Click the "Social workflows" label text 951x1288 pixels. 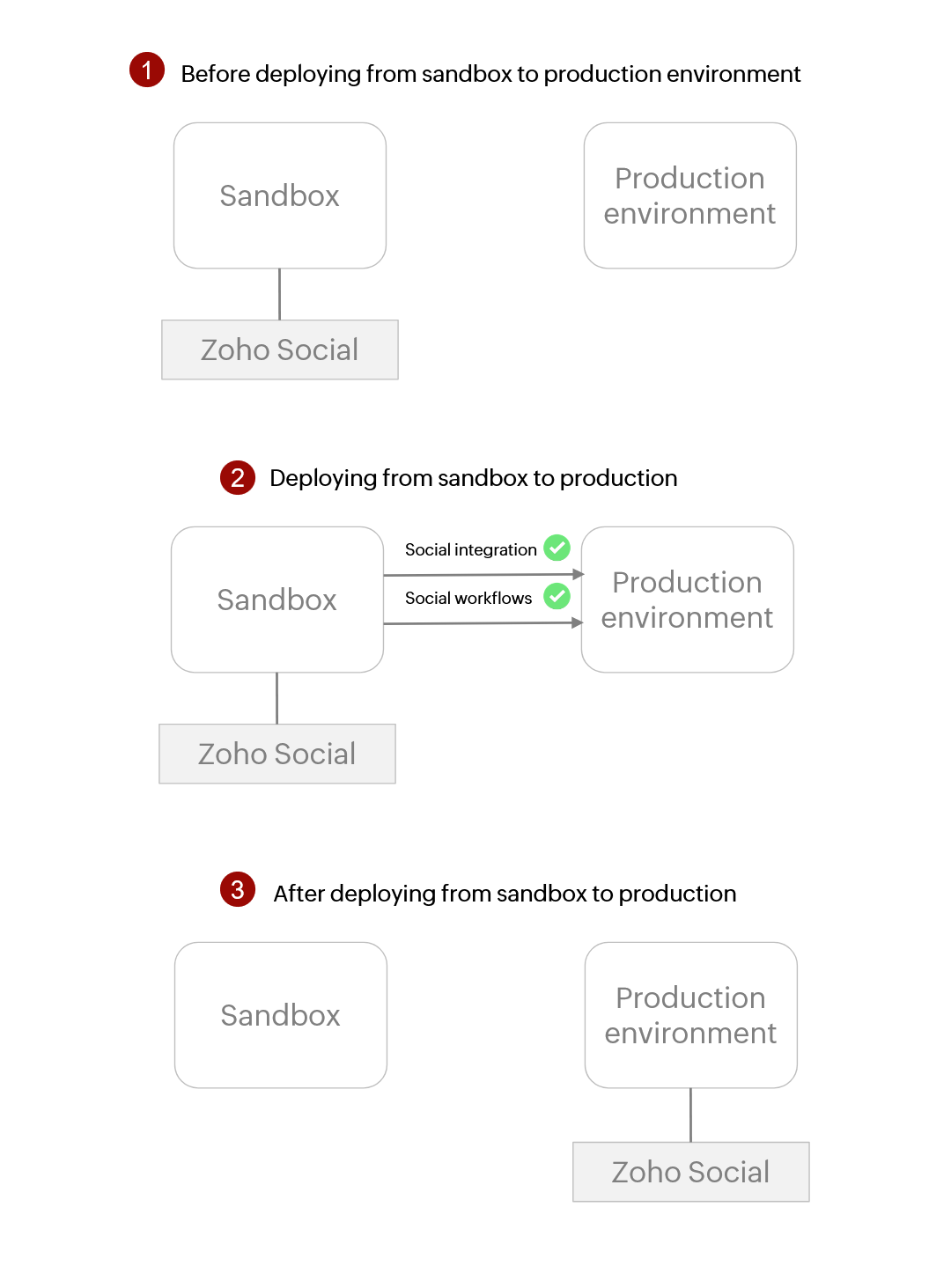tap(468, 598)
